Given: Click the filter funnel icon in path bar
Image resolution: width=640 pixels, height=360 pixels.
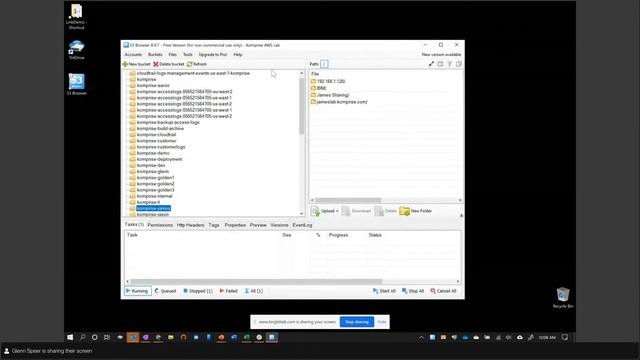Looking at the screenshot, I should pyautogui.click(x=449, y=64).
